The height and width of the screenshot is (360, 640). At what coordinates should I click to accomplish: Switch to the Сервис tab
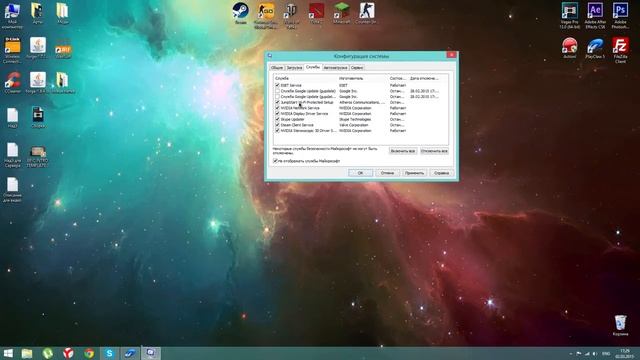pyautogui.click(x=357, y=68)
